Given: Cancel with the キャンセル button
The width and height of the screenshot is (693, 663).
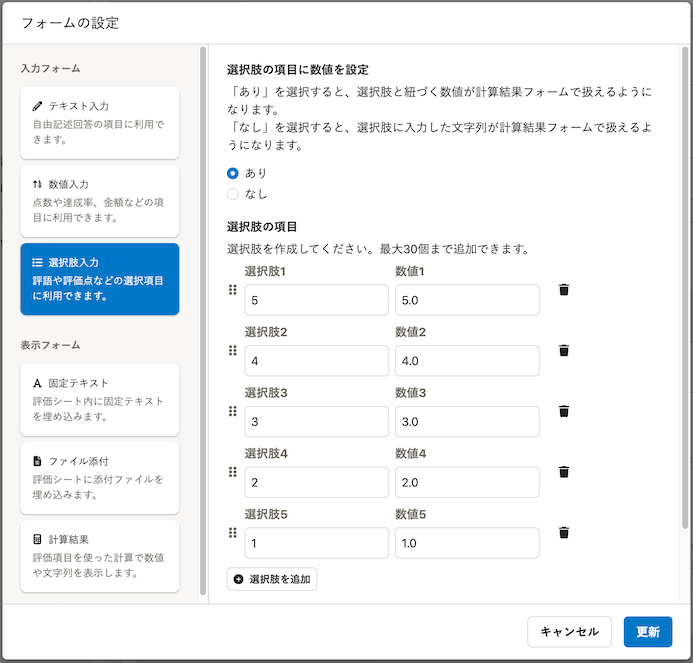Looking at the screenshot, I should coord(569,632).
